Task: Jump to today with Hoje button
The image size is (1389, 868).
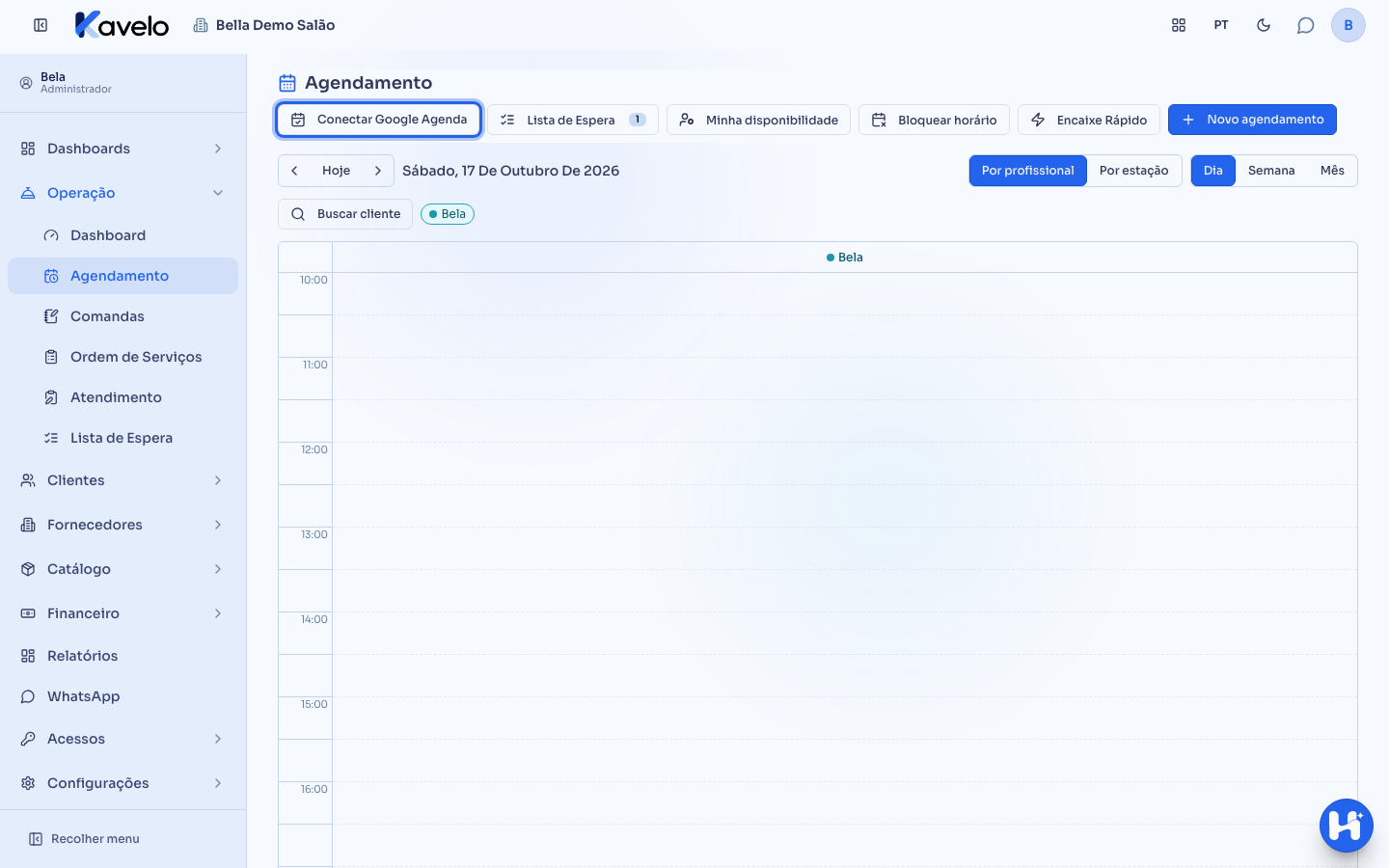Action: pos(336,171)
